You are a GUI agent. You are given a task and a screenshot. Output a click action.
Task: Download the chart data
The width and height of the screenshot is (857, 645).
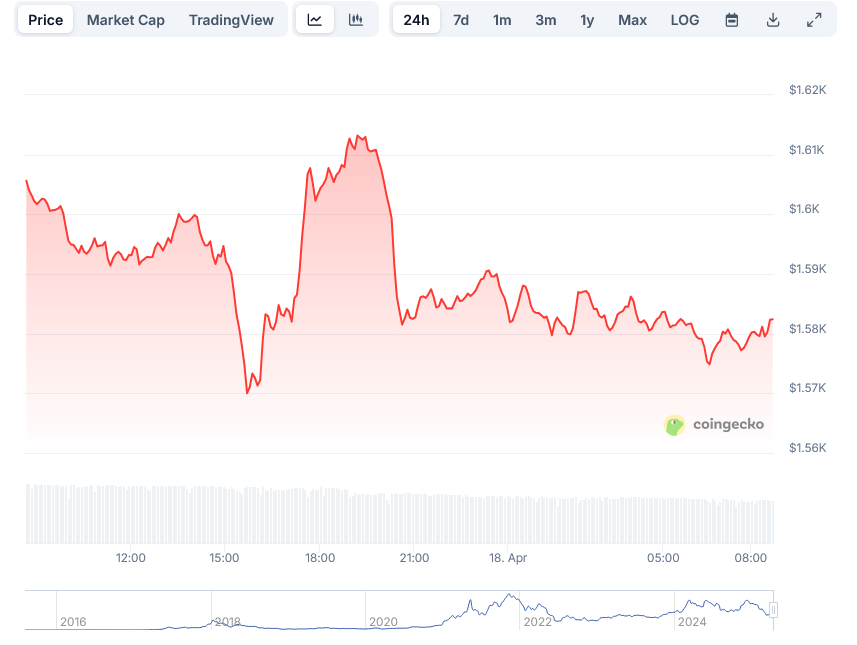tap(772, 19)
